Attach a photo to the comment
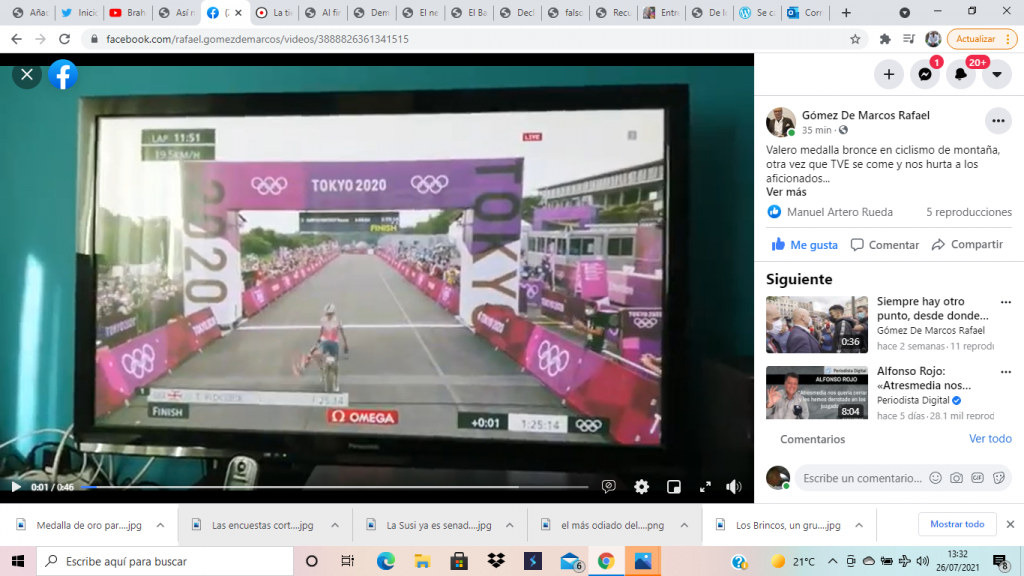 point(956,478)
